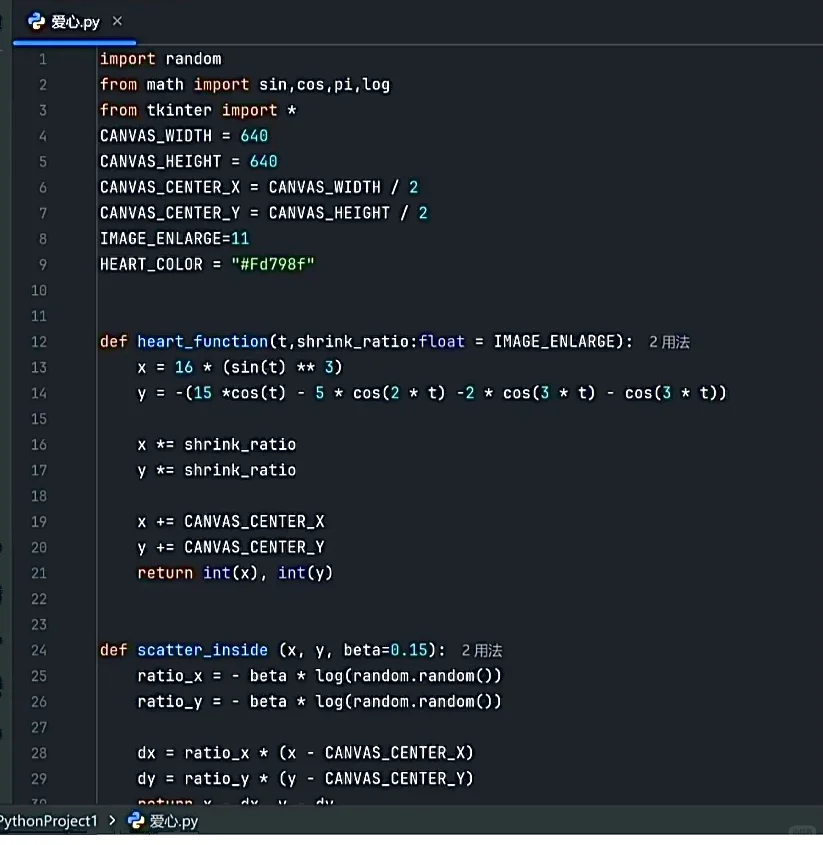Click IMAGE_ENLARGE=11 on line 8
This screenshot has height=845, width=823.
click(x=175, y=239)
